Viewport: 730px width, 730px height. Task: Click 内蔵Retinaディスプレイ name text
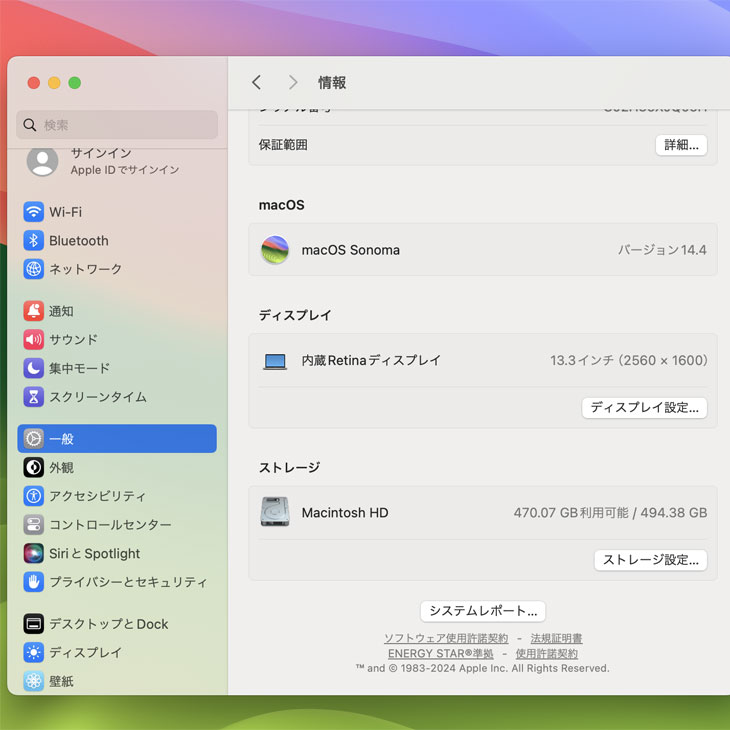[371, 360]
